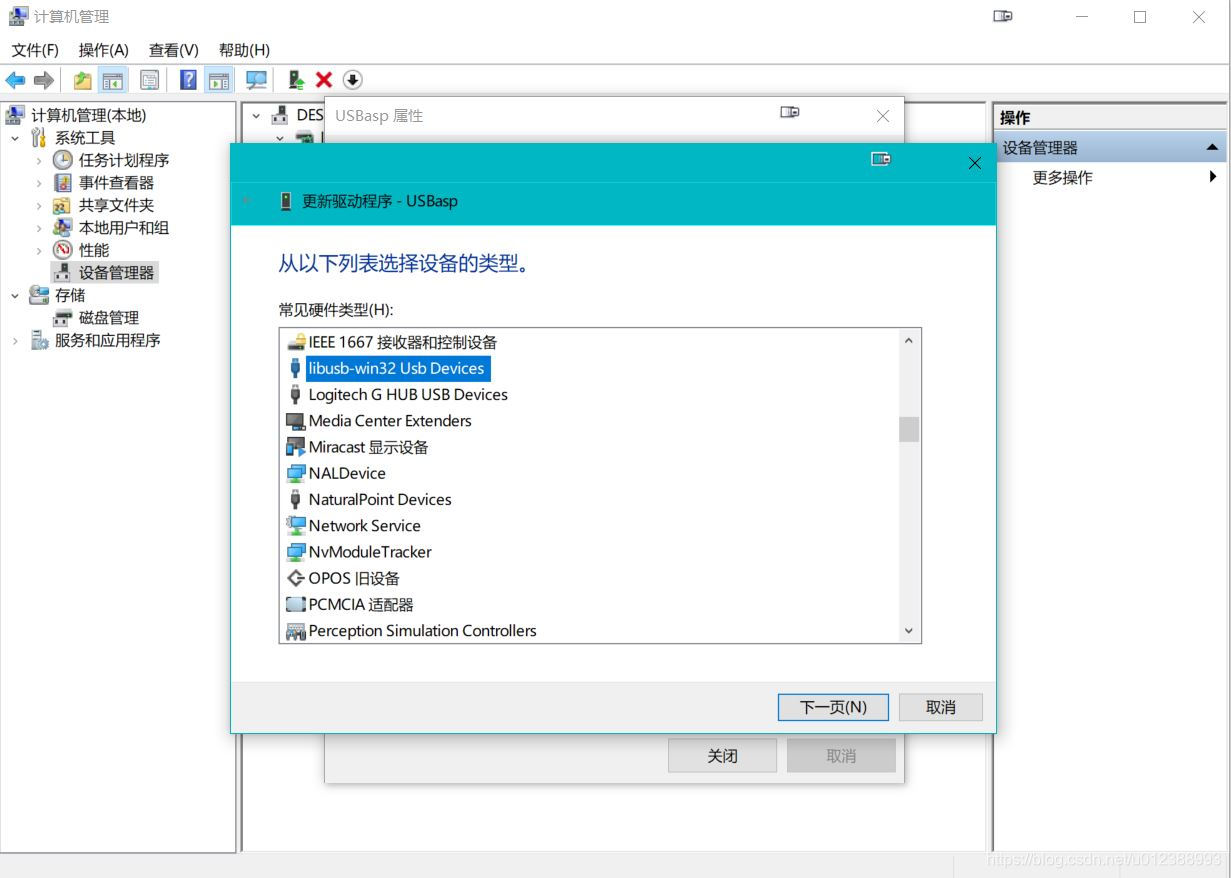The image size is (1231, 878).
Task: Expand 事件查看器 chevron
Action: (39, 183)
